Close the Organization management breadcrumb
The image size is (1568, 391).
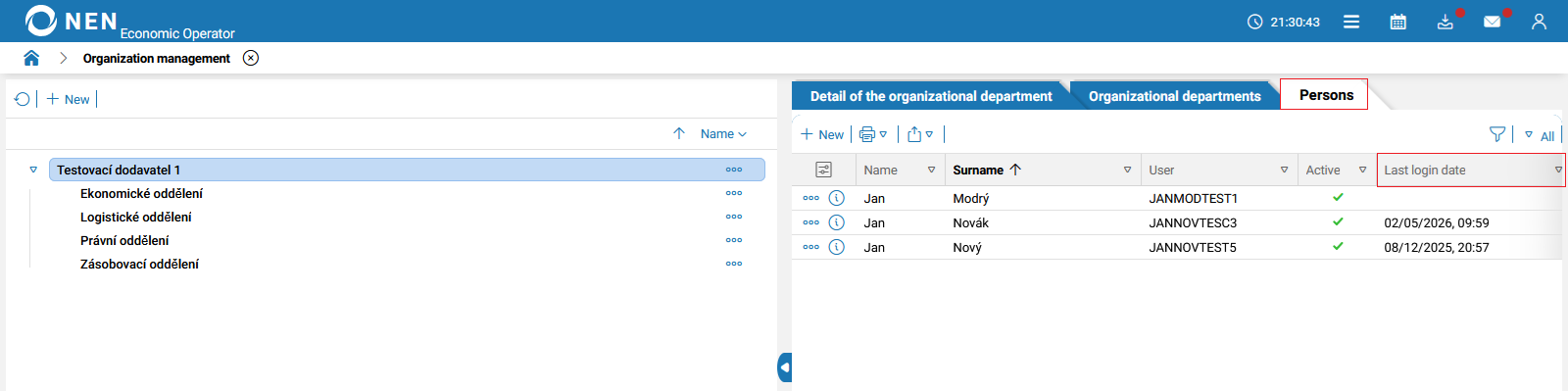pos(251,58)
